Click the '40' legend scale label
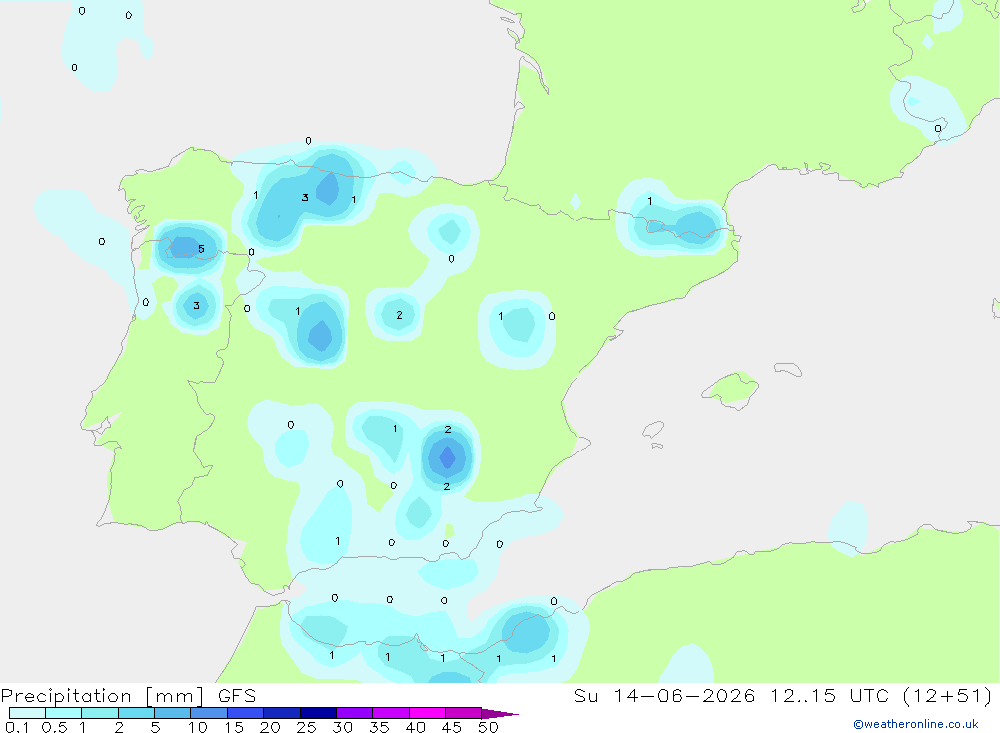The width and height of the screenshot is (1000, 733). [416, 727]
